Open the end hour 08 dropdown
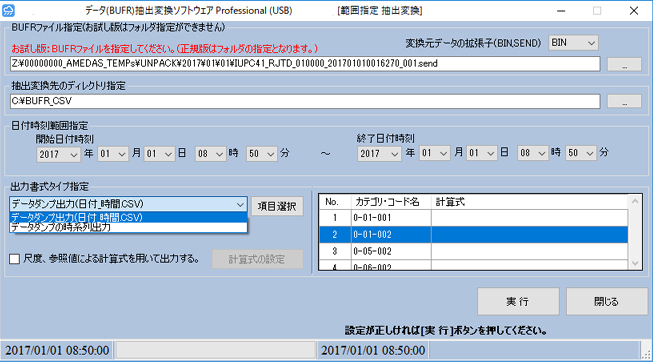The height and width of the screenshot is (362, 653). pos(533,154)
